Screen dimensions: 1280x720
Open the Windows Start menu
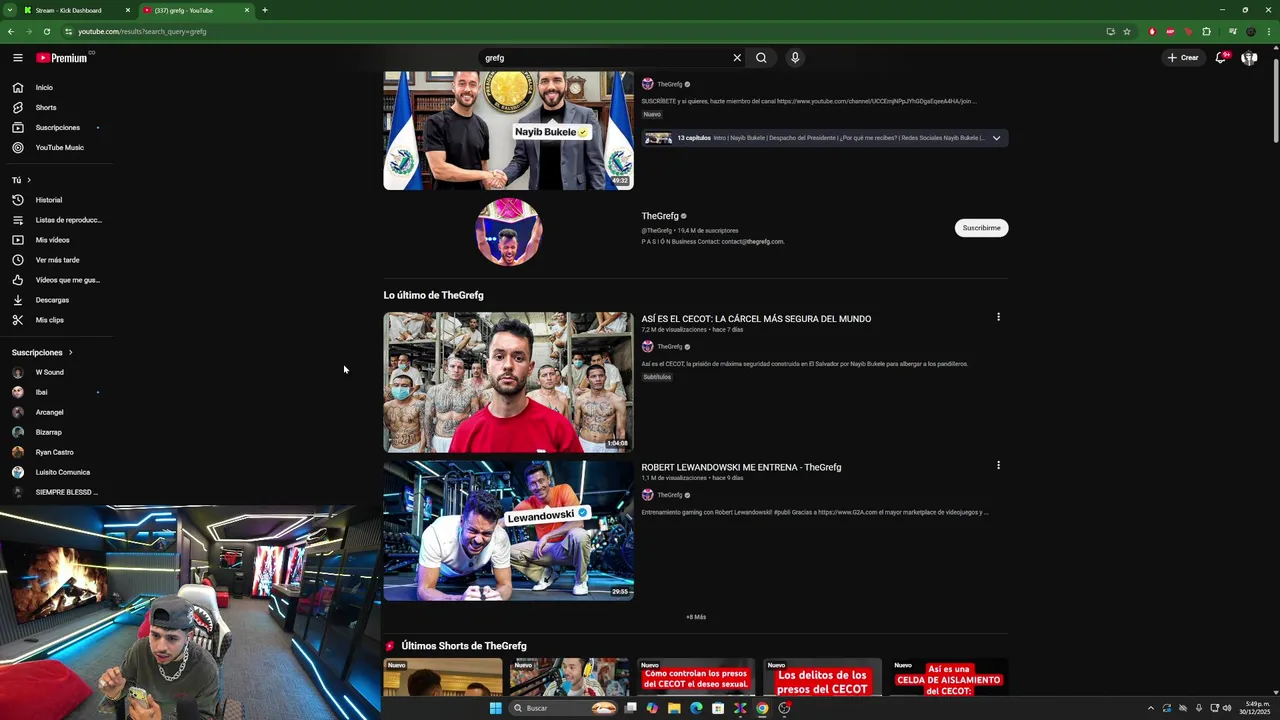coord(495,708)
